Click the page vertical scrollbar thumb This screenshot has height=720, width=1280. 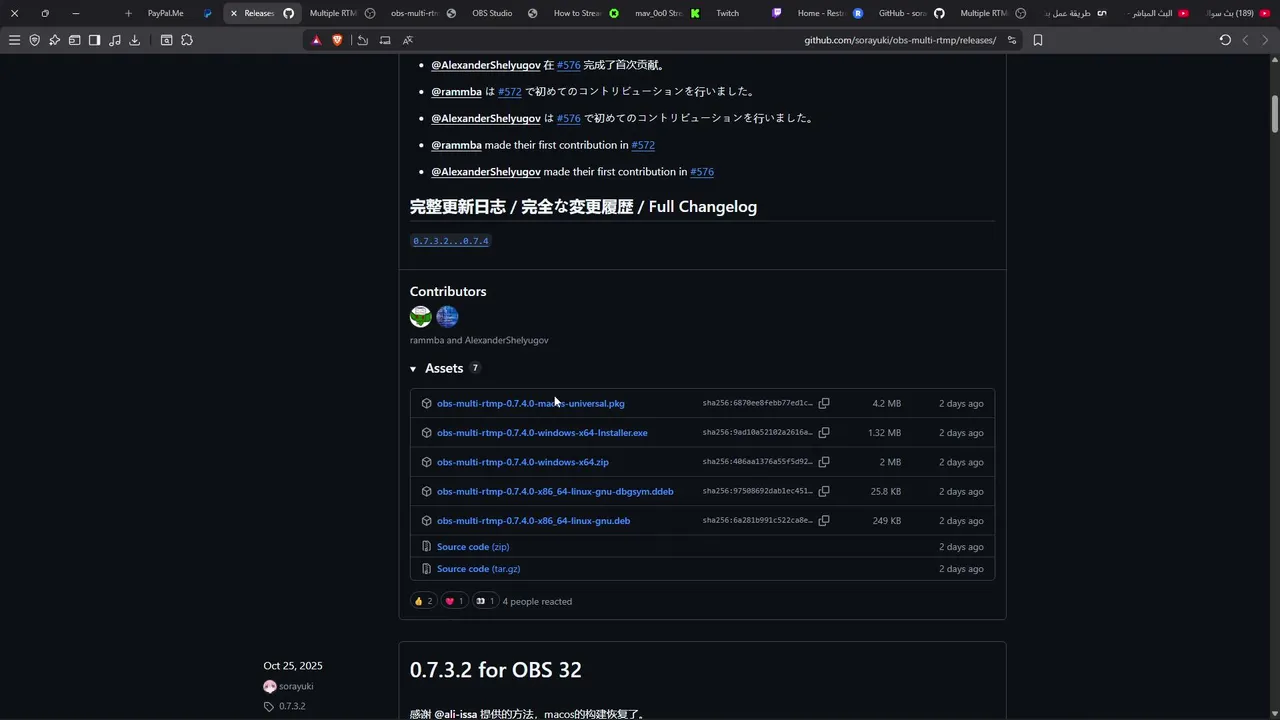1275,114
